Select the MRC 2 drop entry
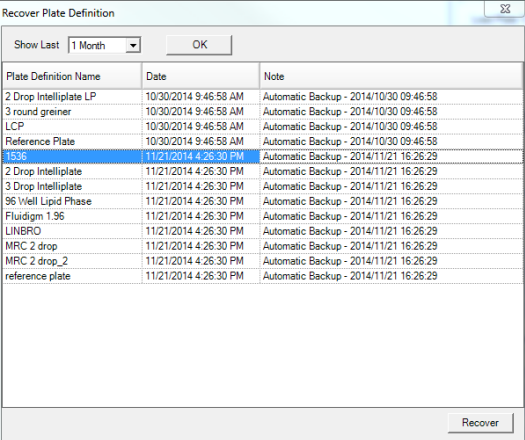The height and width of the screenshot is (440, 525). [262, 246]
